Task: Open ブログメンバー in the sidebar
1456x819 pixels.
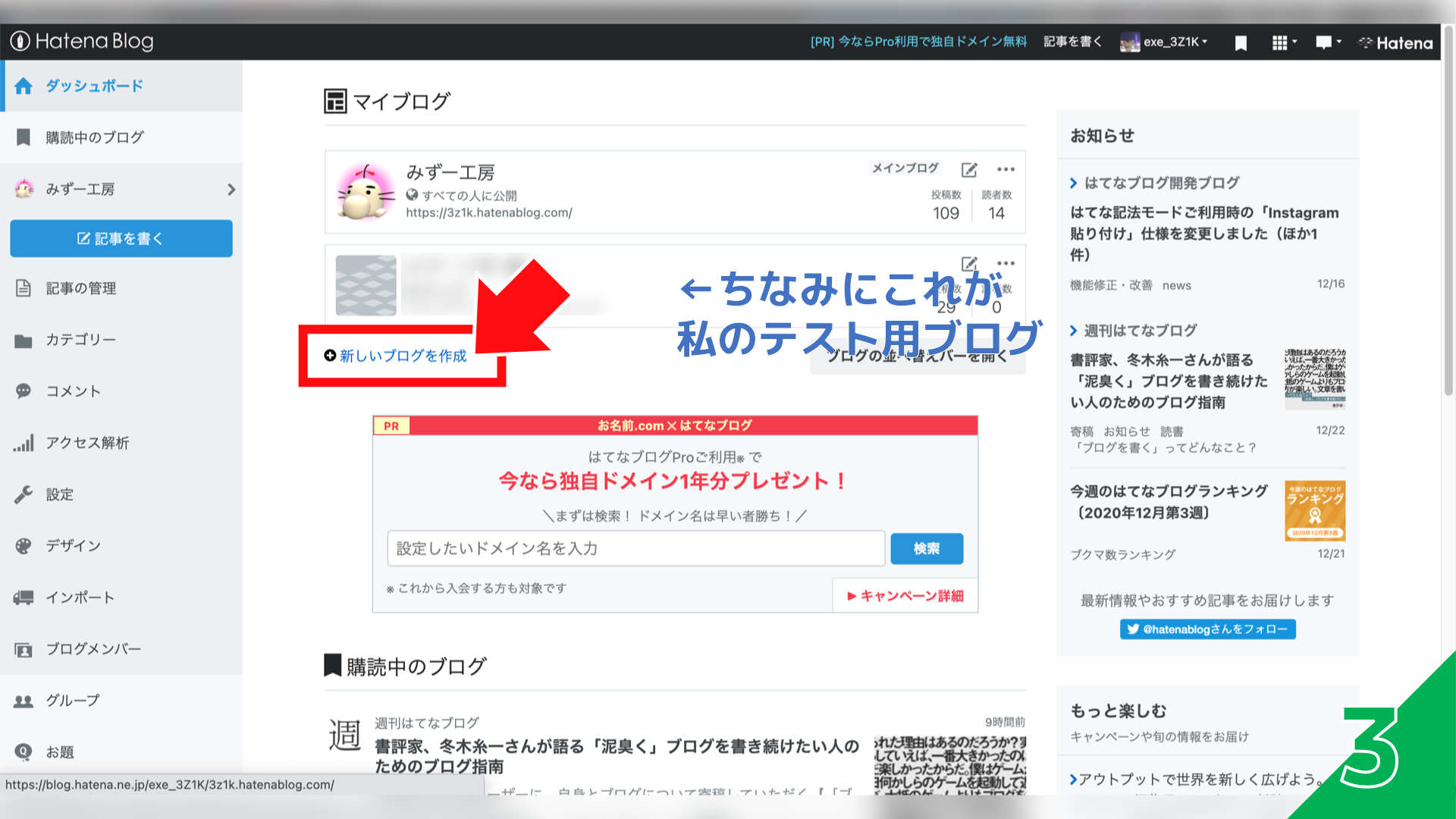Action: click(121, 649)
